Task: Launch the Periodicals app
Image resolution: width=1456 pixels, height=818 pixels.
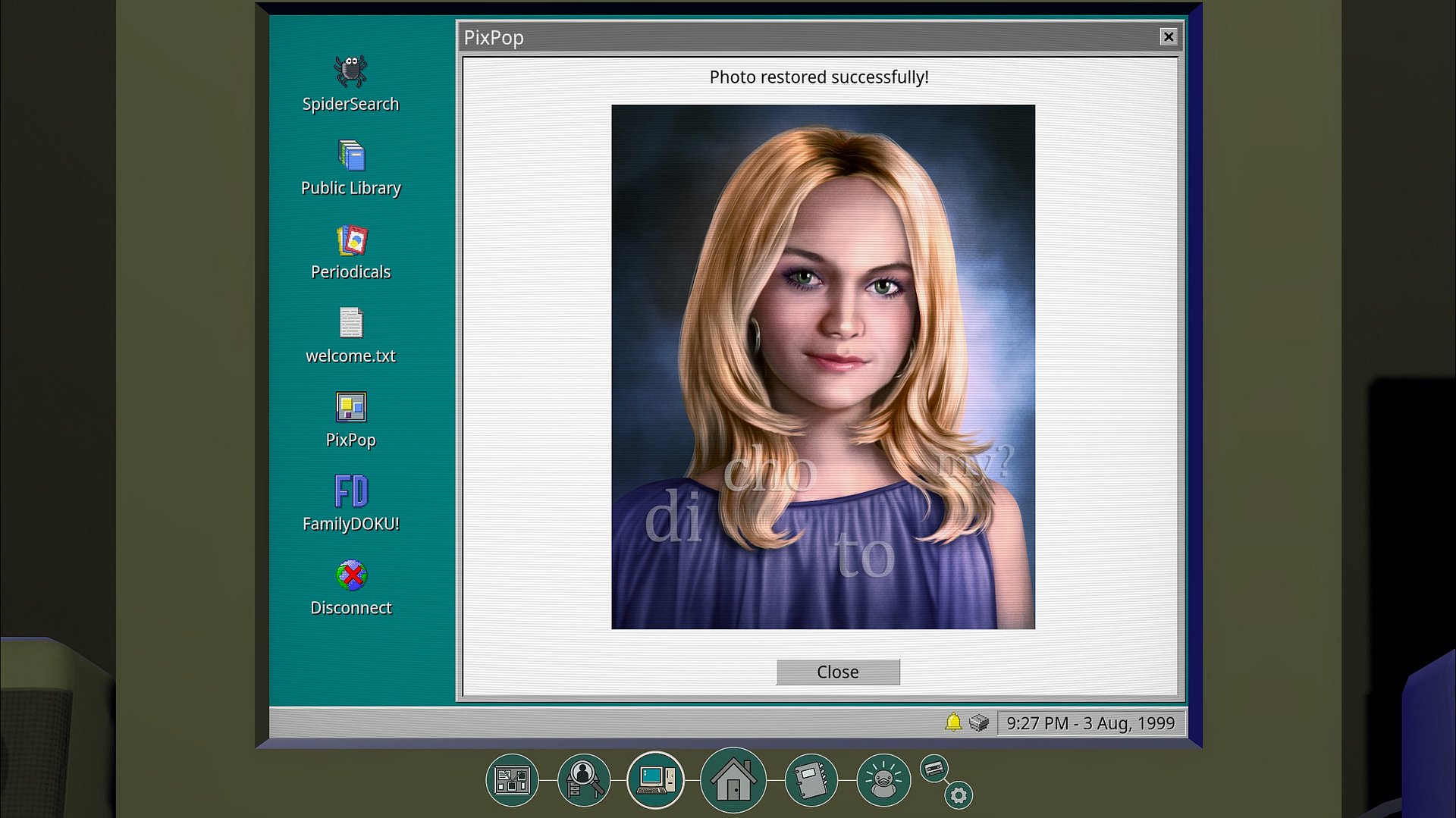Action: click(350, 241)
